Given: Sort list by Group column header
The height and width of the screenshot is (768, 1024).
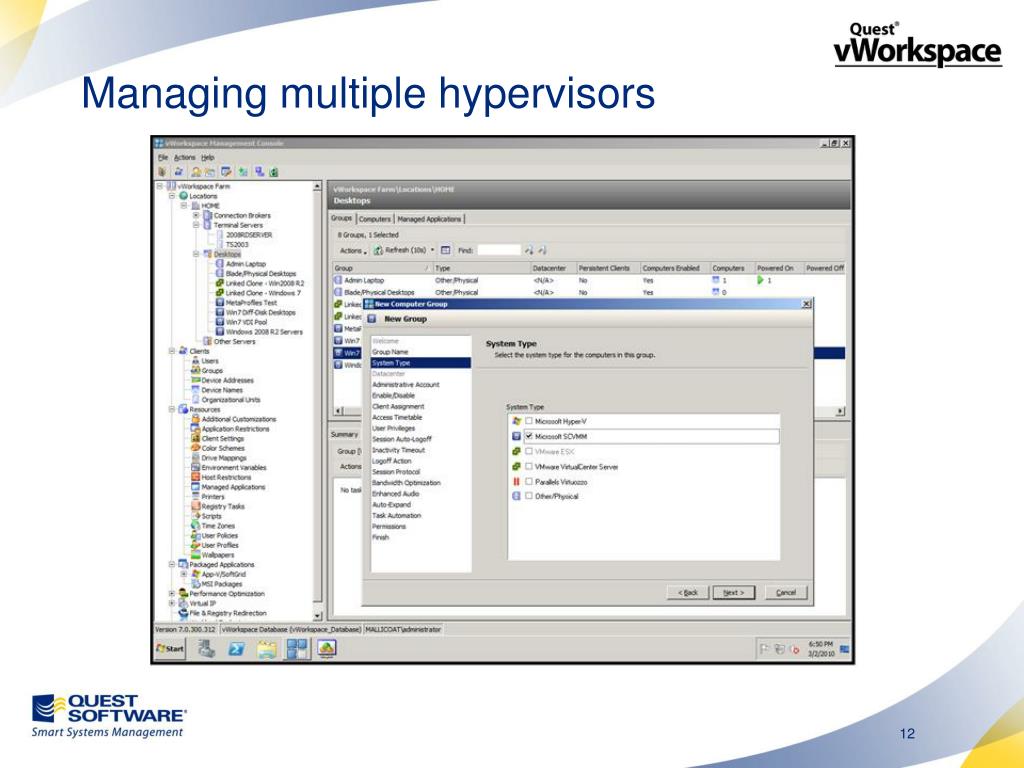Looking at the screenshot, I should point(383,268).
